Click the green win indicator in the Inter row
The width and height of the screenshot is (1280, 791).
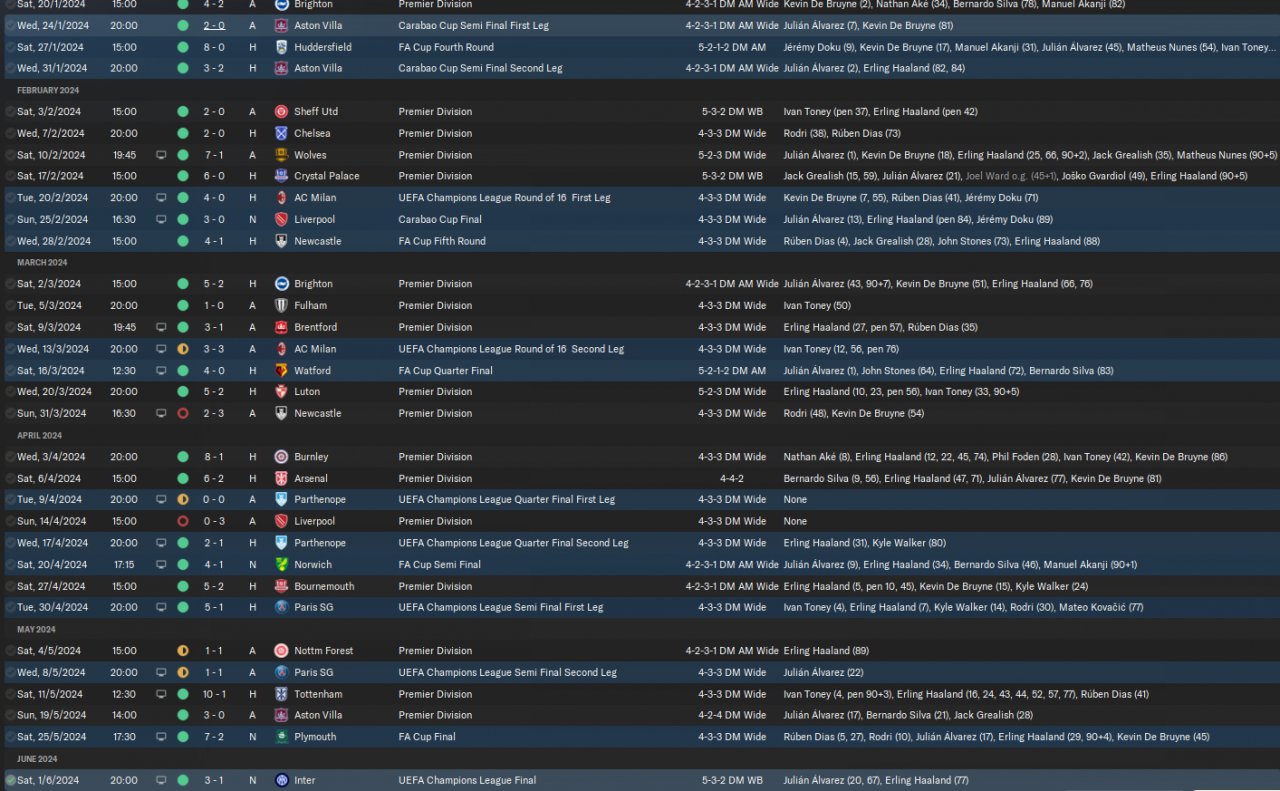[183, 781]
